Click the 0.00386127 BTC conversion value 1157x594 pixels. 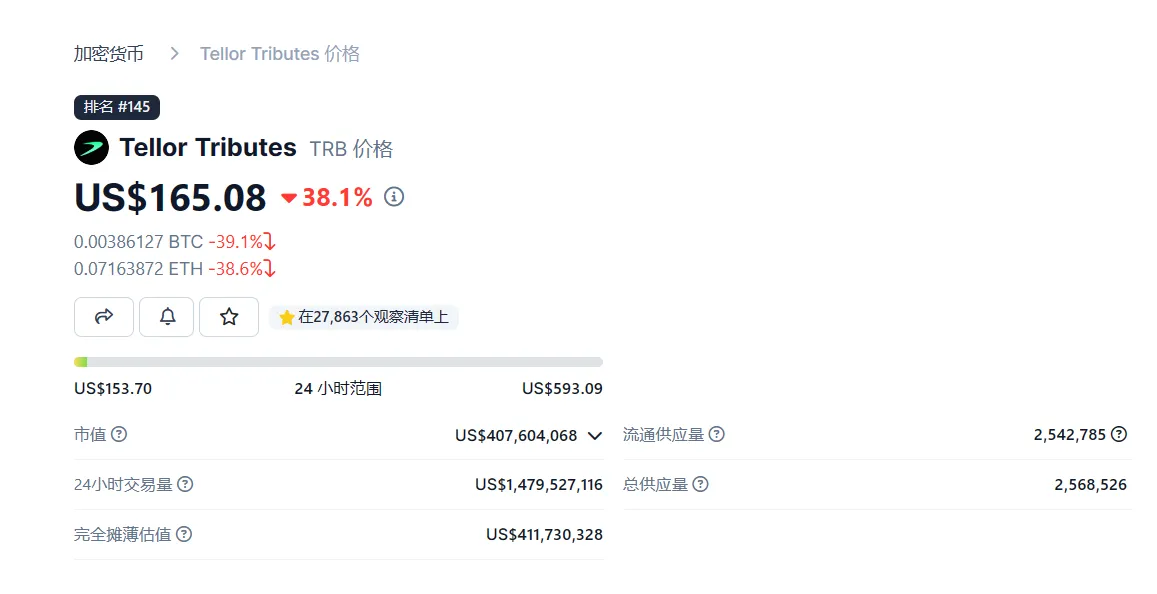(x=138, y=241)
